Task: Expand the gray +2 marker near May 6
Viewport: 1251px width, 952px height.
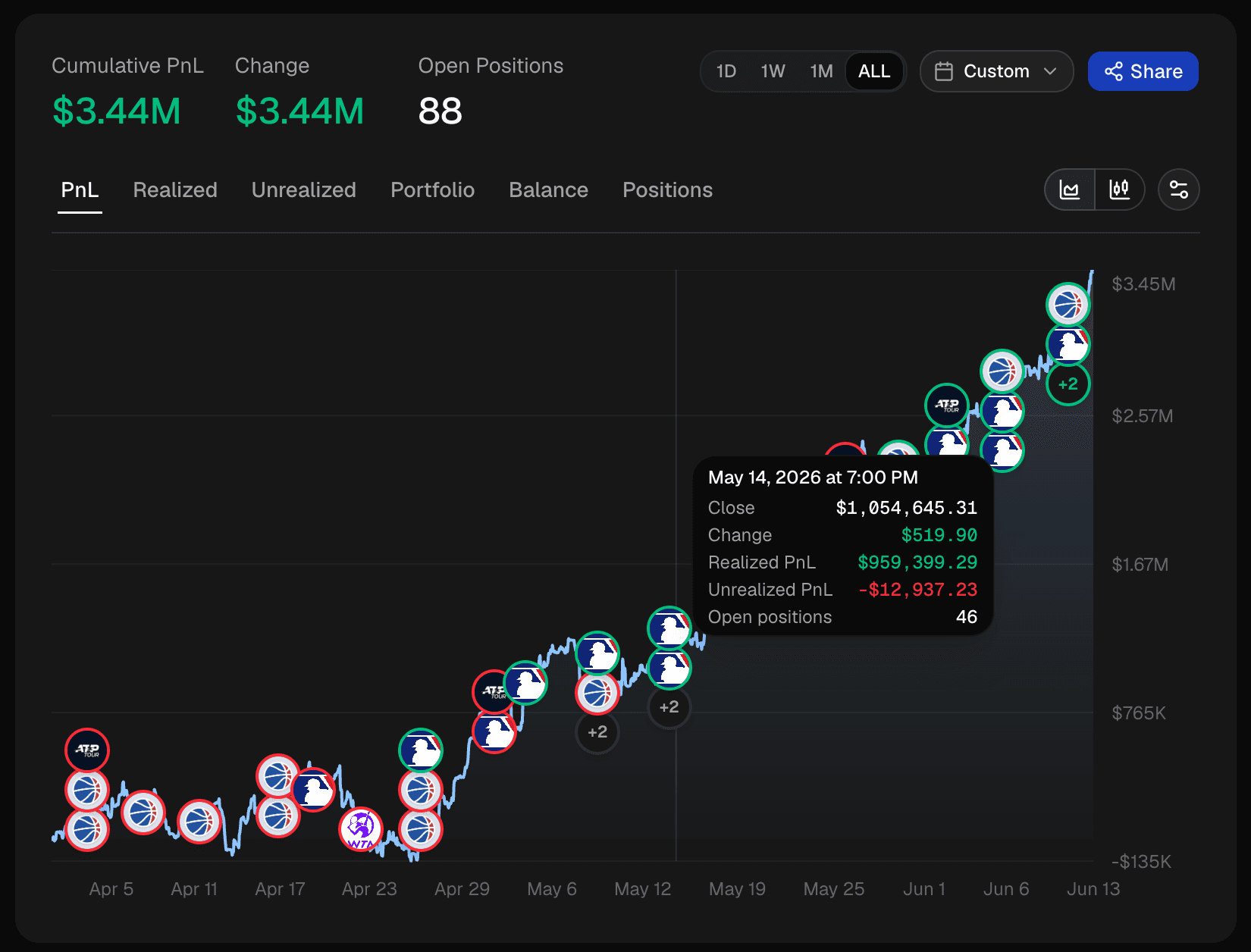Action: [597, 732]
